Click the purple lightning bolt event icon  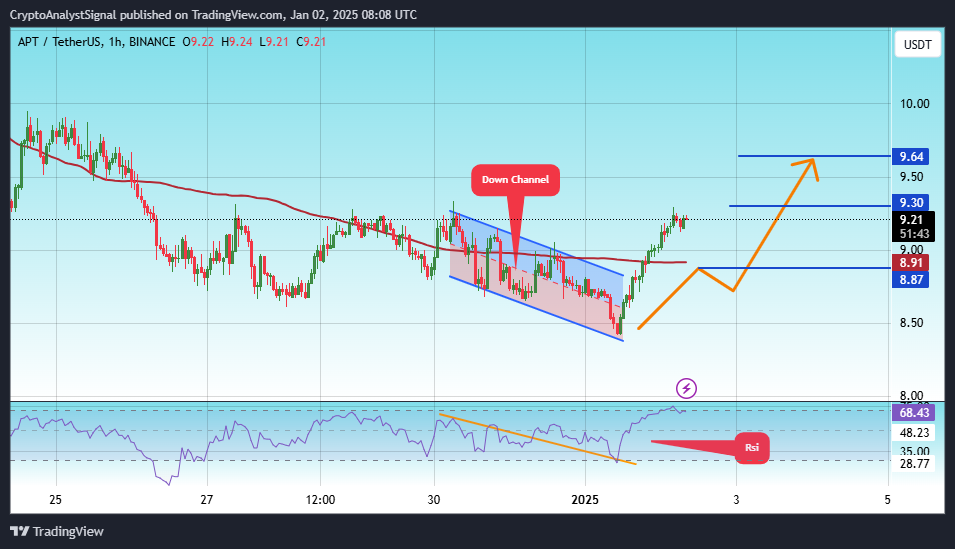pos(686,388)
